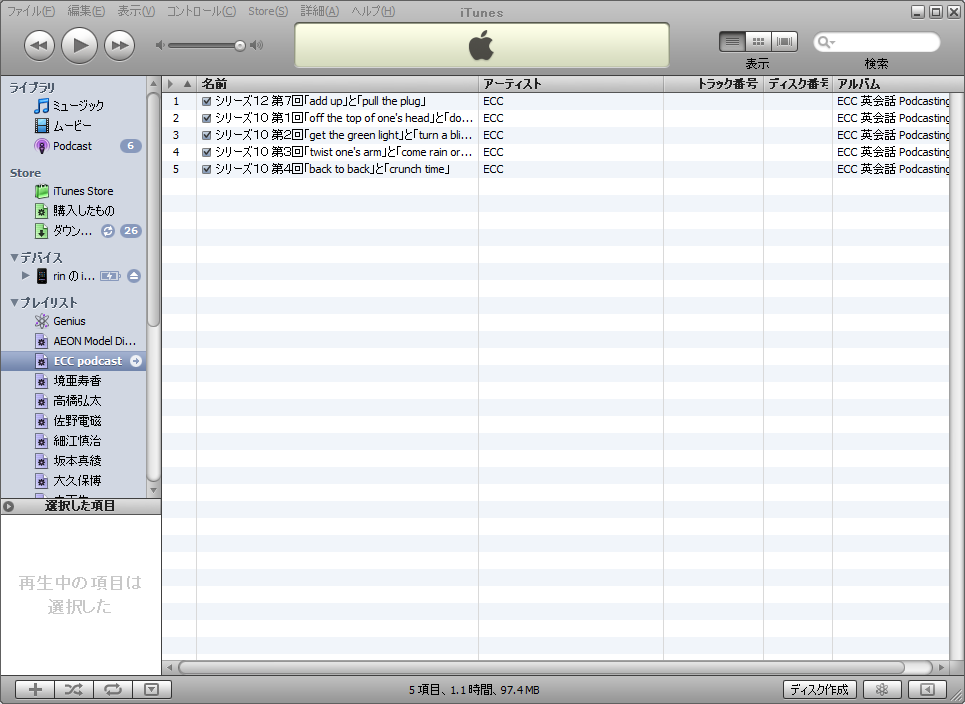Open the ヘルプ(H) menu
The height and width of the screenshot is (704, 965).
click(373, 11)
